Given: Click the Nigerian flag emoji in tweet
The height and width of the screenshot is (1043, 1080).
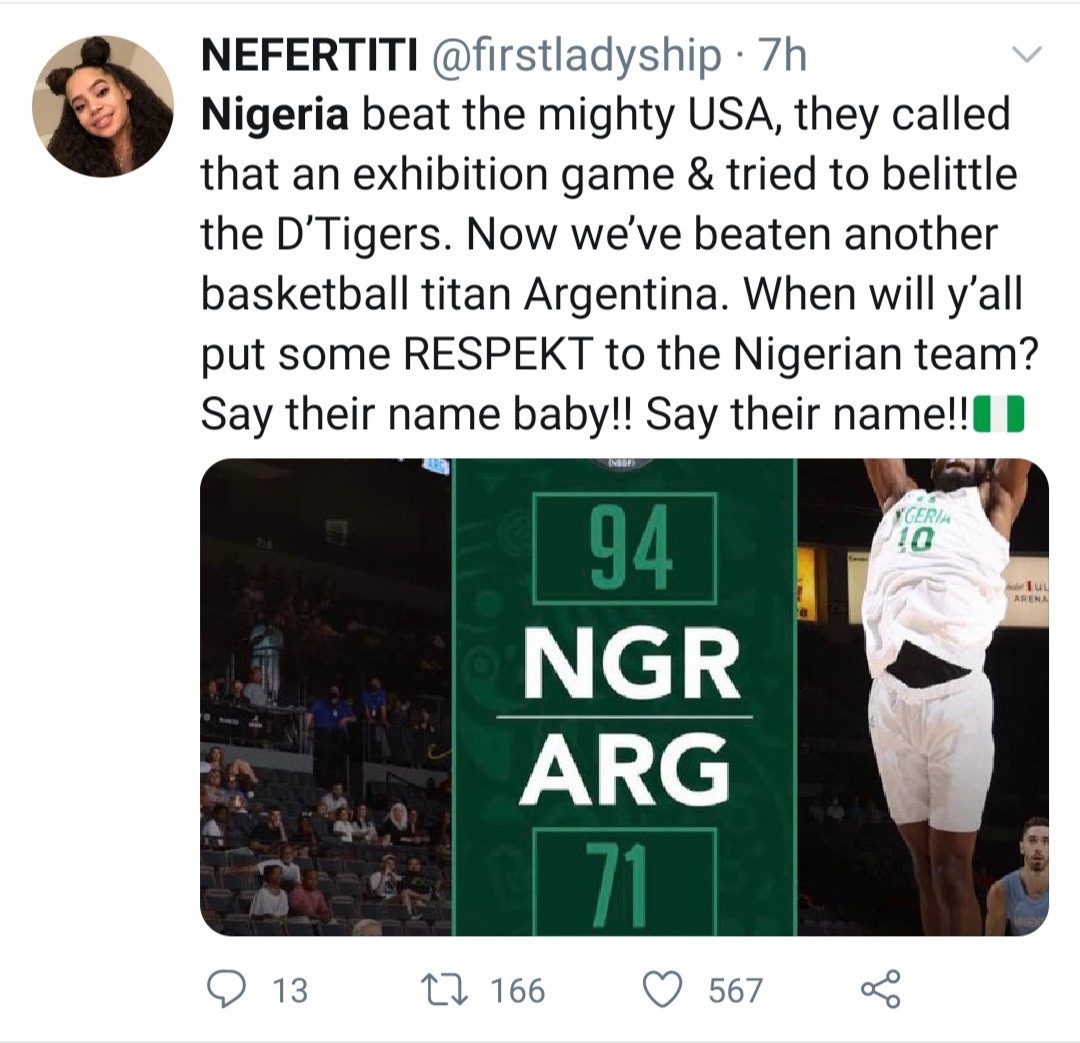Looking at the screenshot, I should (1000, 415).
